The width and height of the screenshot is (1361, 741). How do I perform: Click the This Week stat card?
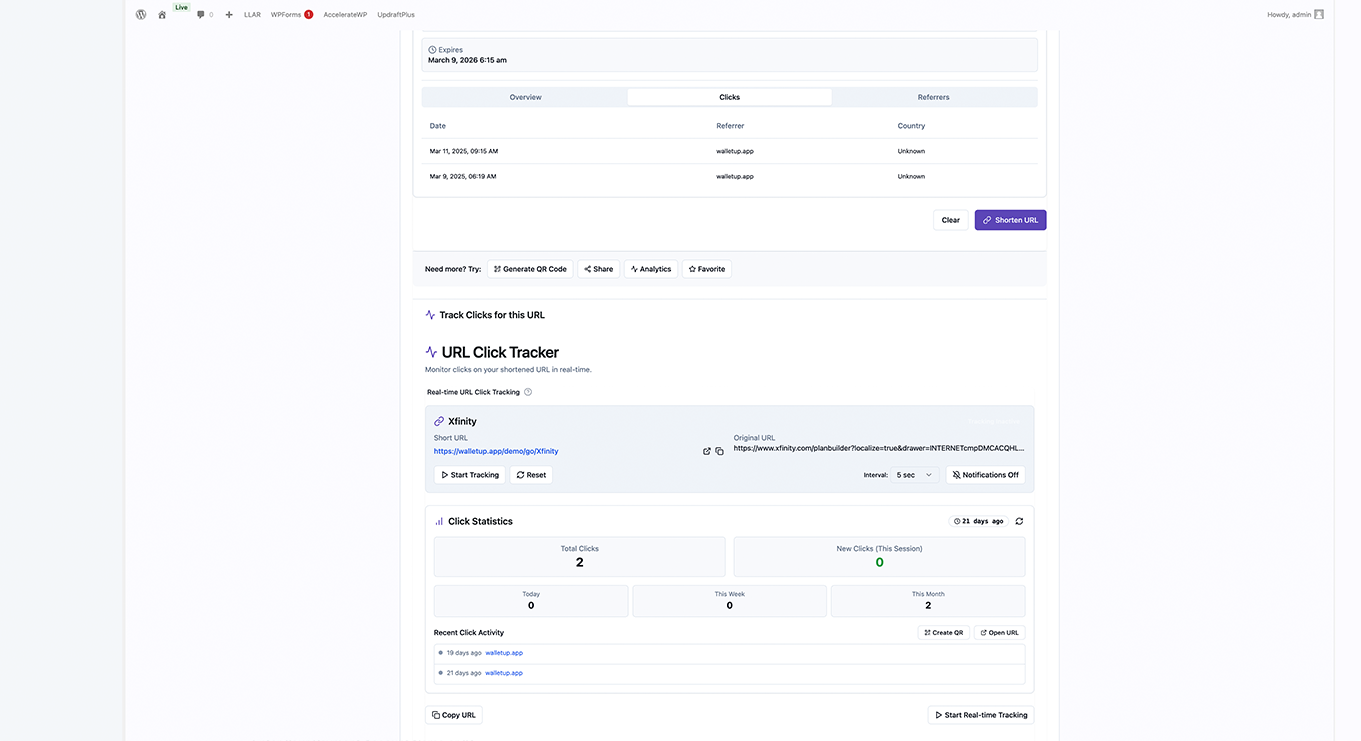(x=729, y=601)
